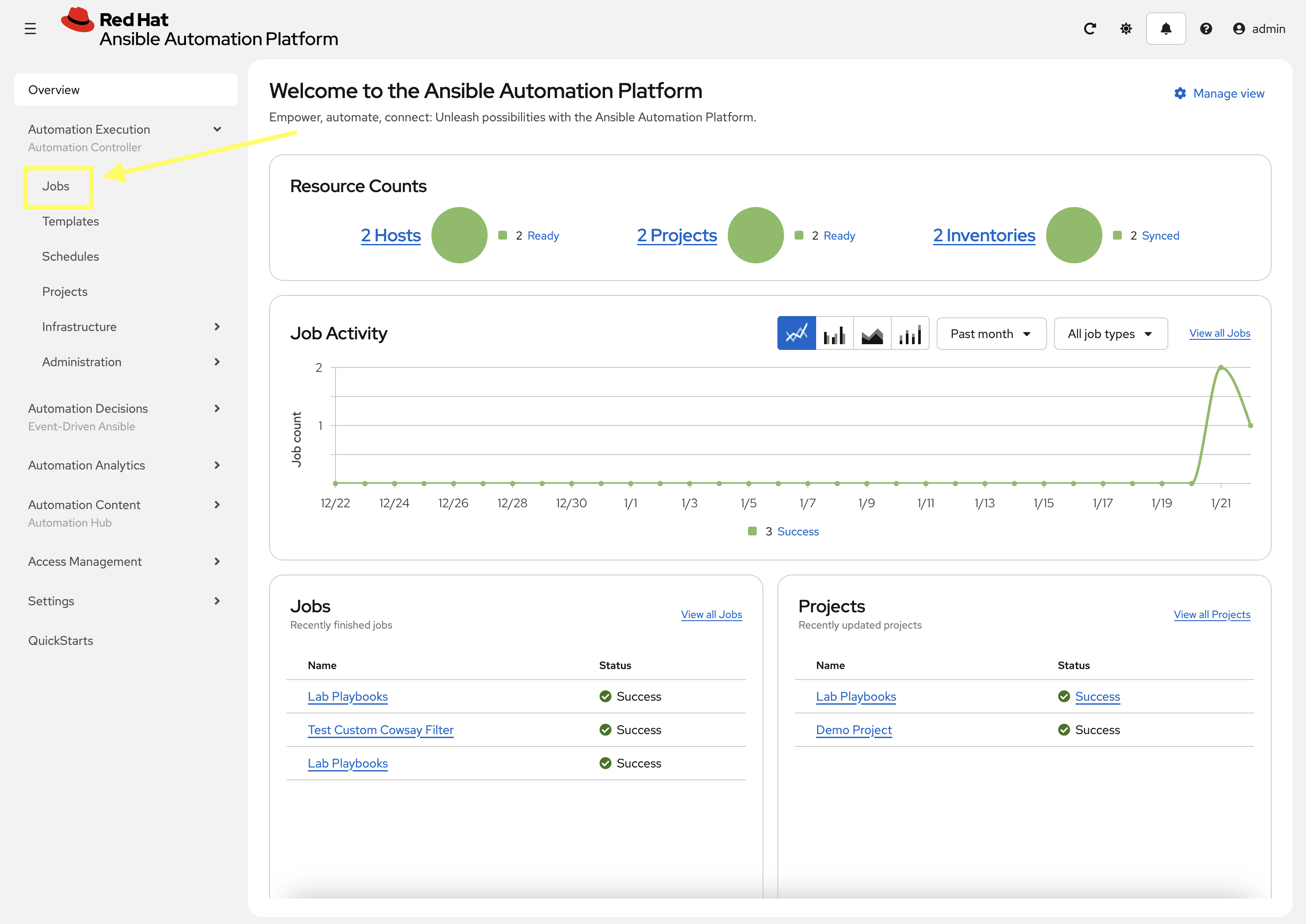
Task: Open the Test Custom Cowsay Filter job
Action: tap(380, 730)
